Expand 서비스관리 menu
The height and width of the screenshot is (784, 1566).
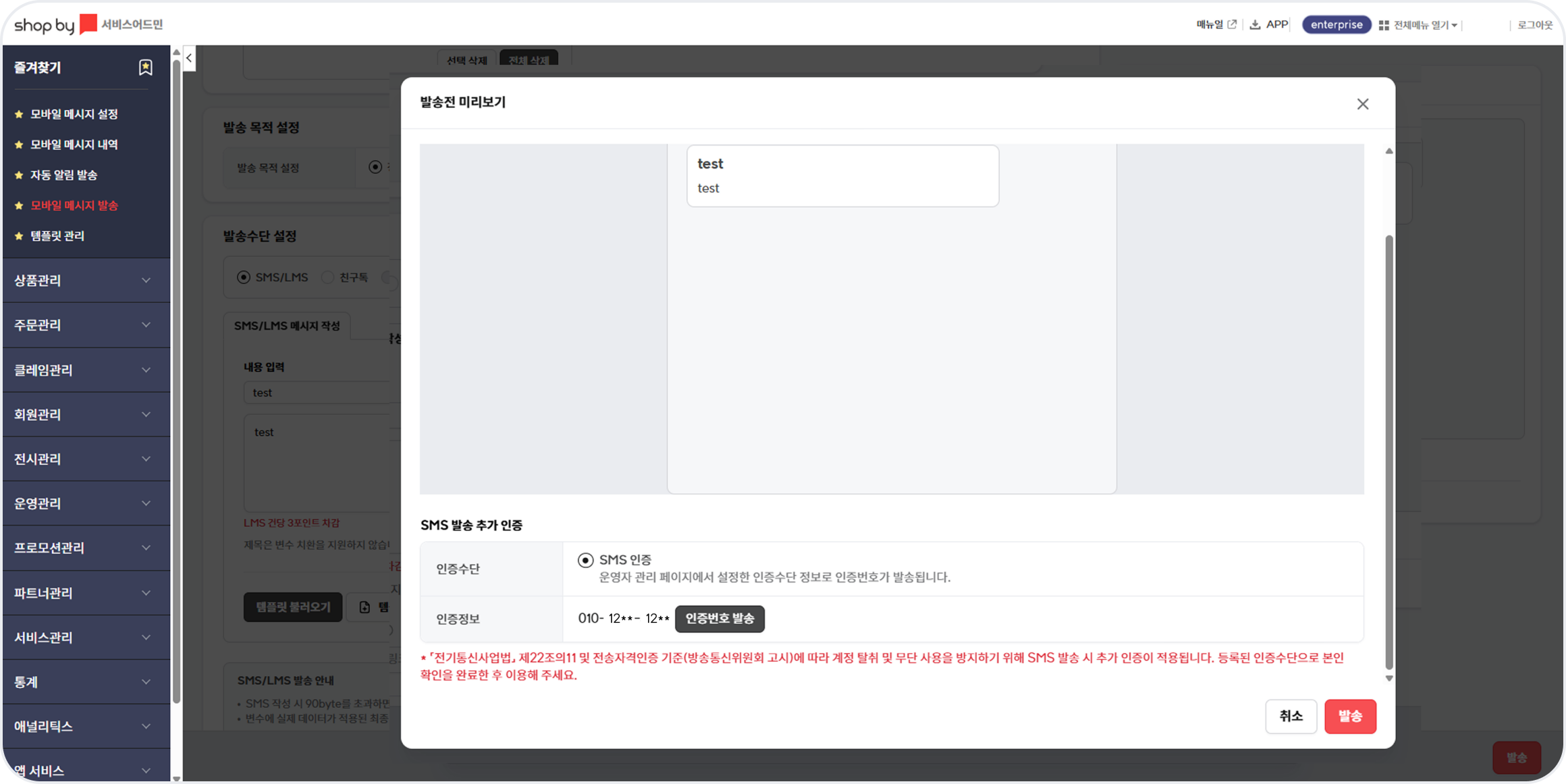[x=86, y=638]
